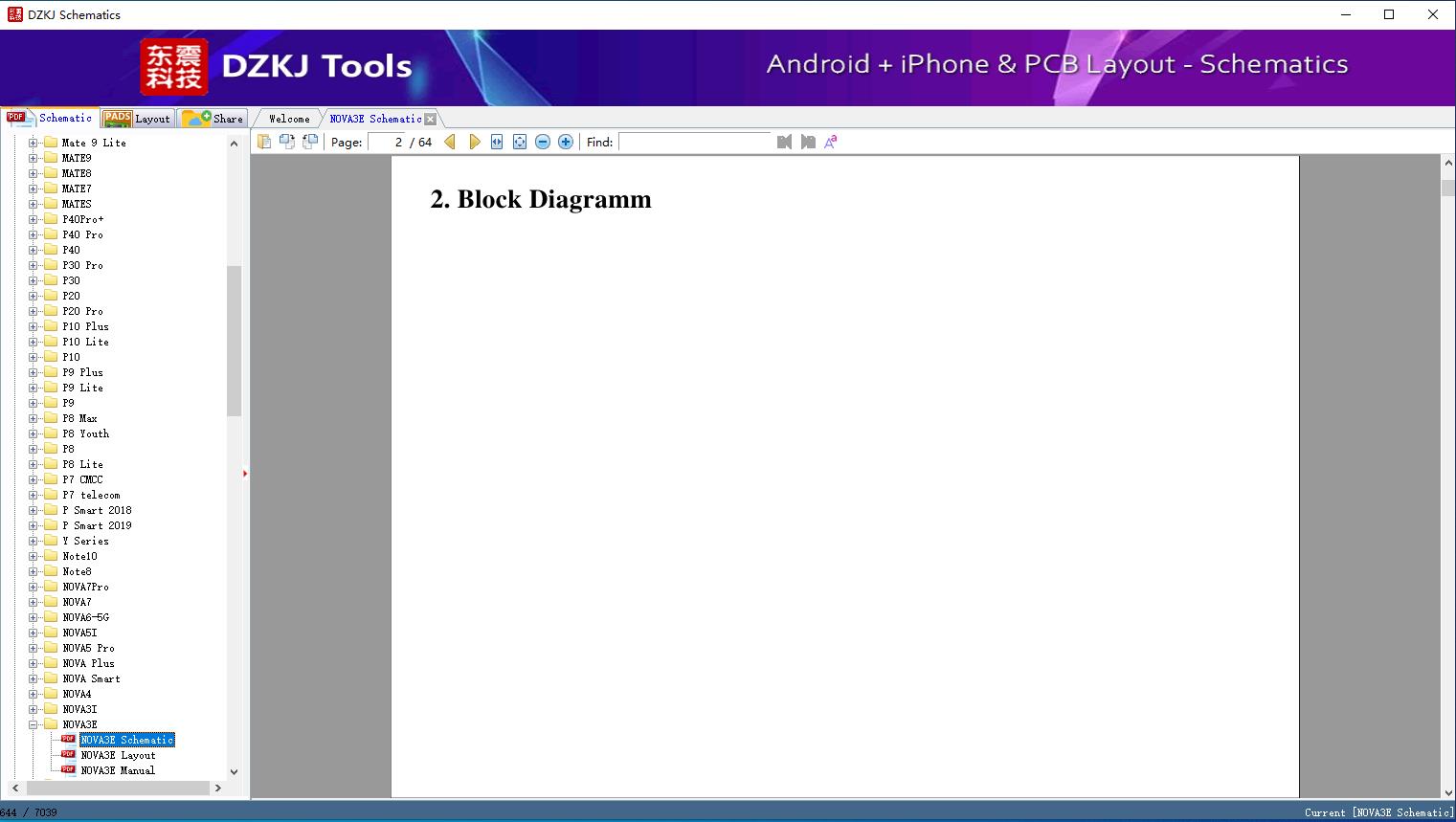
Task: Select the NOVA Smart folder
Action: click(91, 678)
